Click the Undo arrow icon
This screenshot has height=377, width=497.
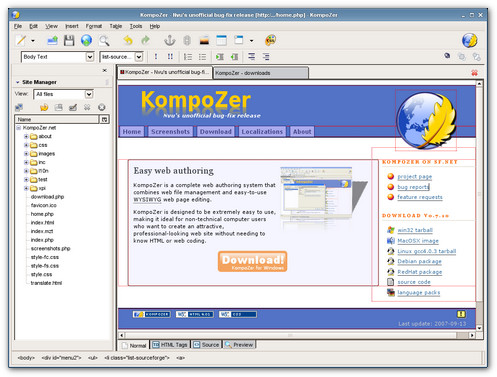128,40
